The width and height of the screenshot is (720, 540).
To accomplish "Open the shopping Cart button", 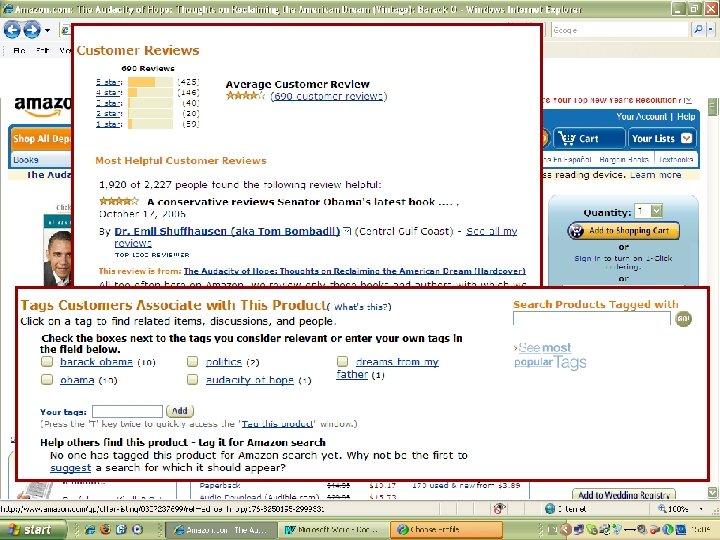I will pyautogui.click(x=589, y=138).
